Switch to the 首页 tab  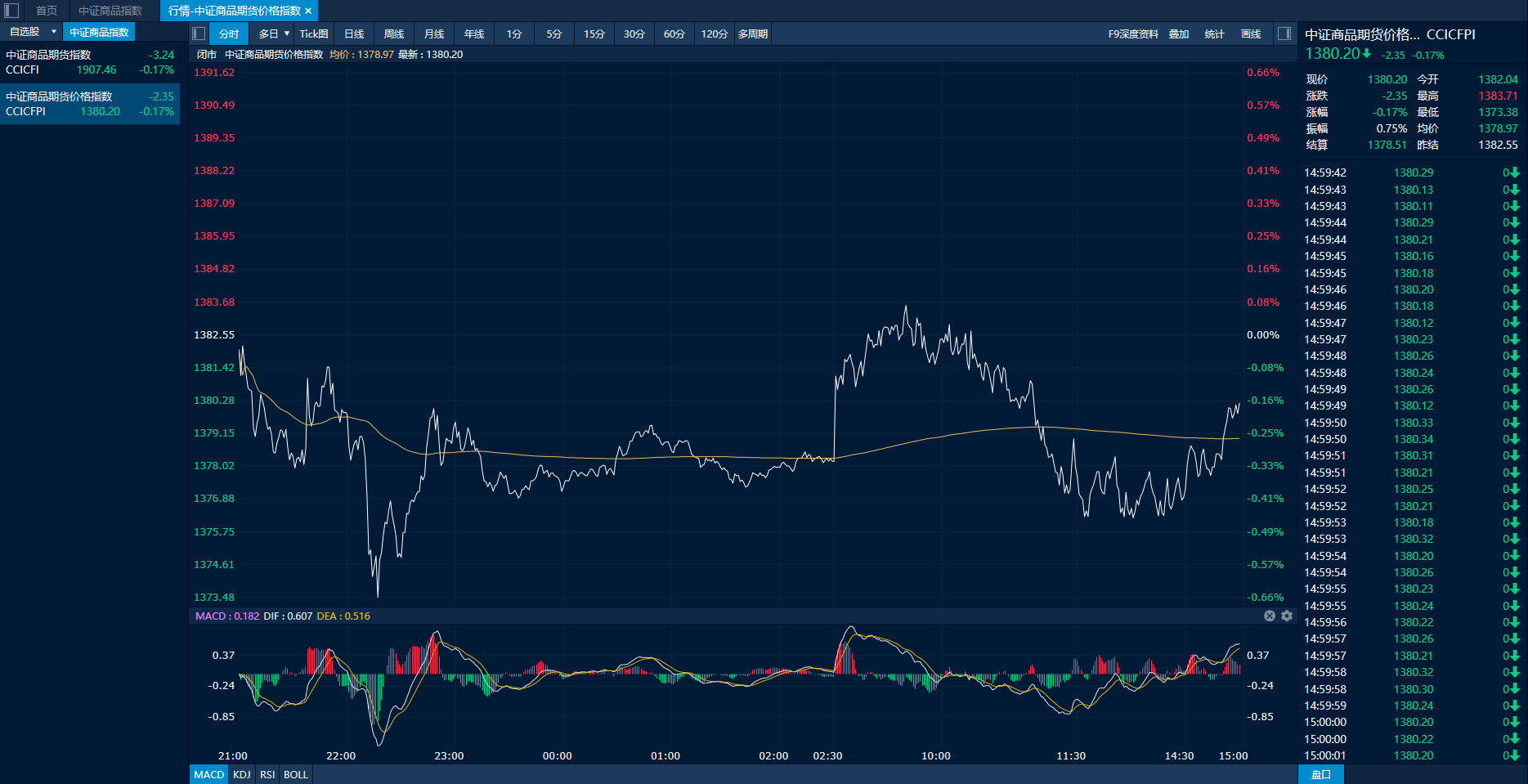click(x=47, y=11)
